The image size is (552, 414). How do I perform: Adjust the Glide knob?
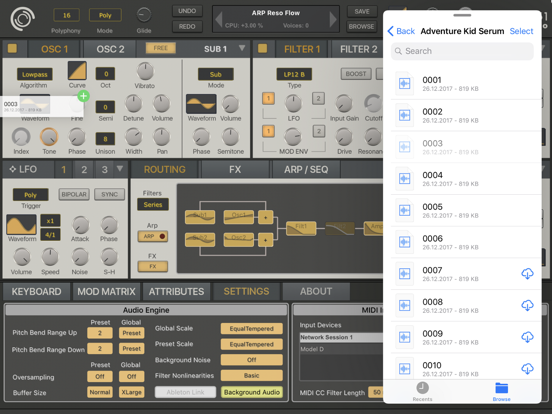tap(144, 15)
